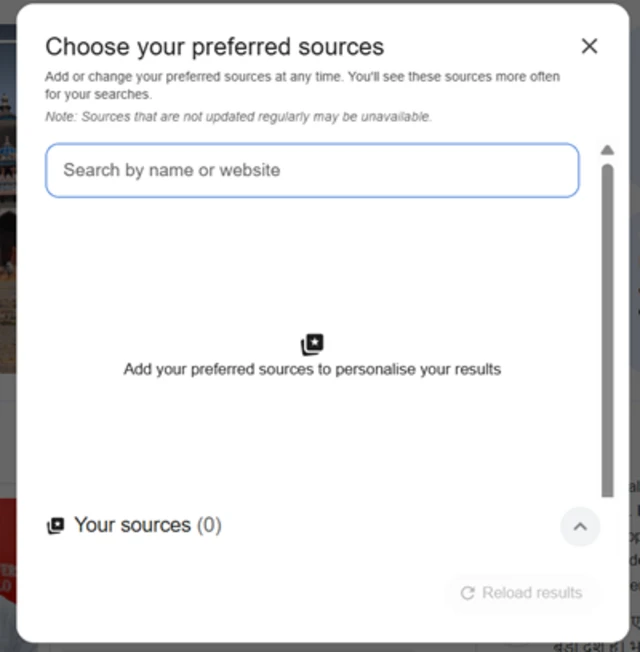Click the starred sources icon in the empty state
The width and height of the screenshot is (640, 652).
point(312,345)
